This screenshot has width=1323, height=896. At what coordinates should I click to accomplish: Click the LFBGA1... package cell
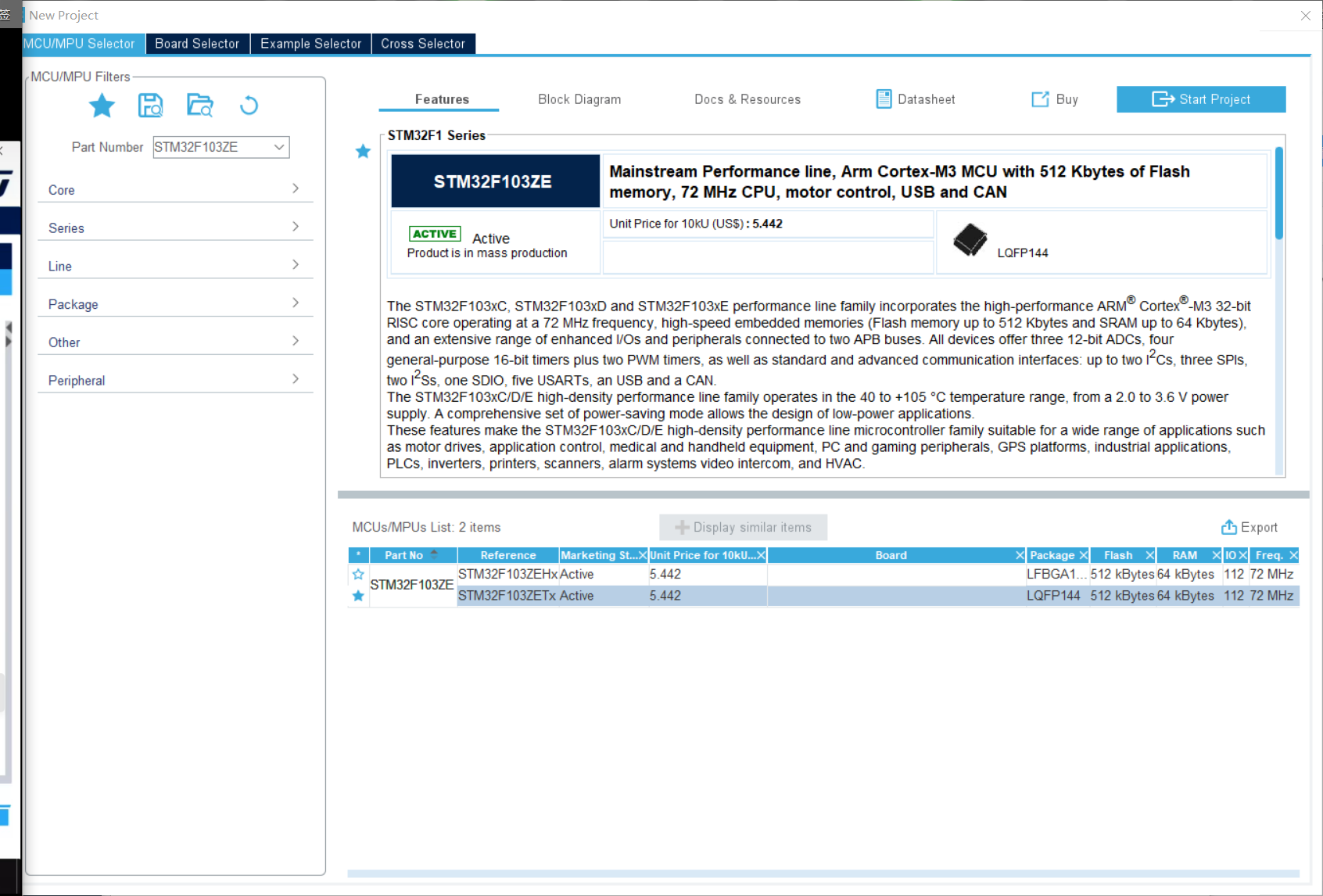1057,574
